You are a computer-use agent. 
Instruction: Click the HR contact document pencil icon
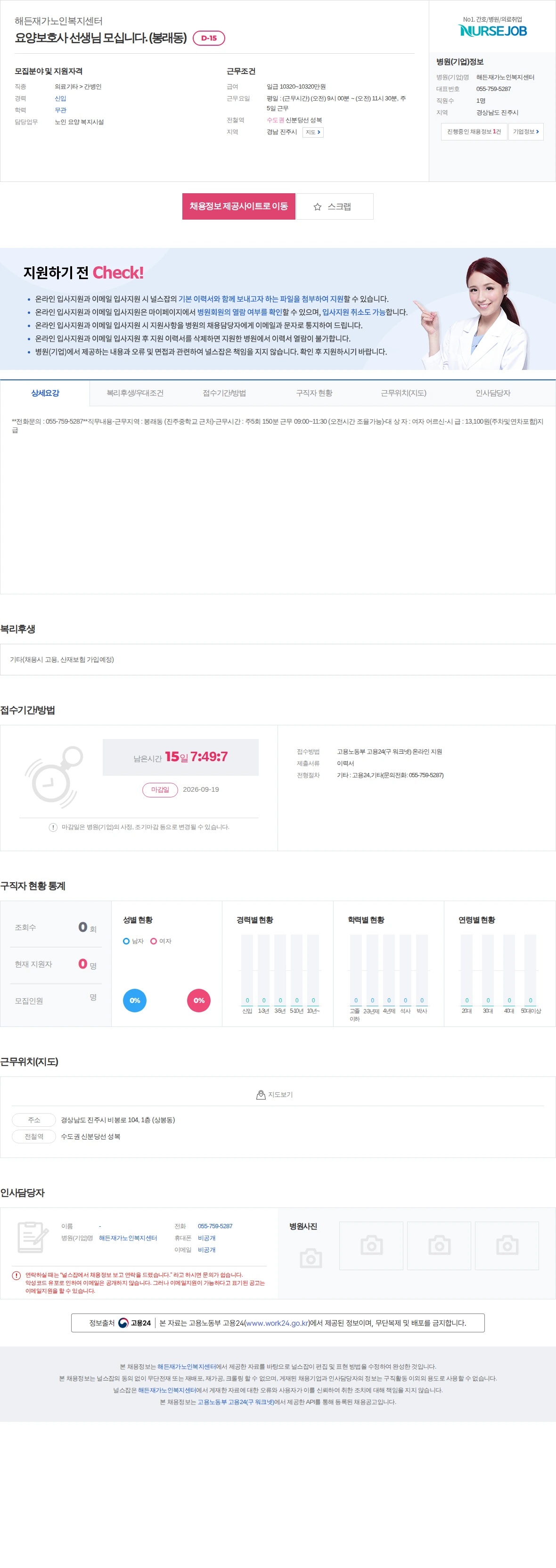coord(33,1237)
